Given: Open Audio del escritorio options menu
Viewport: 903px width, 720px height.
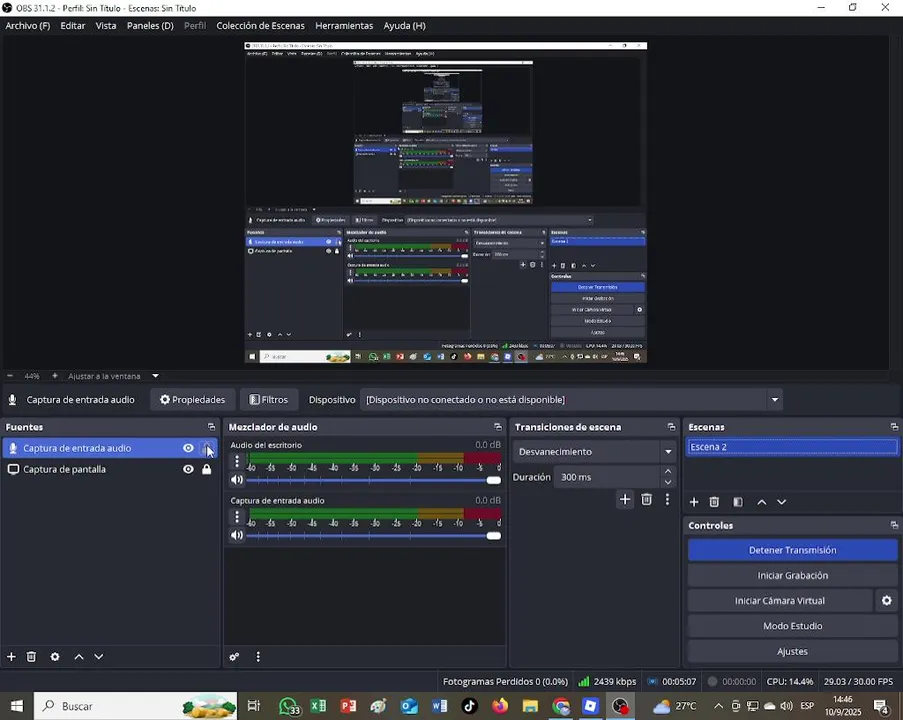Looking at the screenshot, I should pyautogui.click(x=237, y=461).
